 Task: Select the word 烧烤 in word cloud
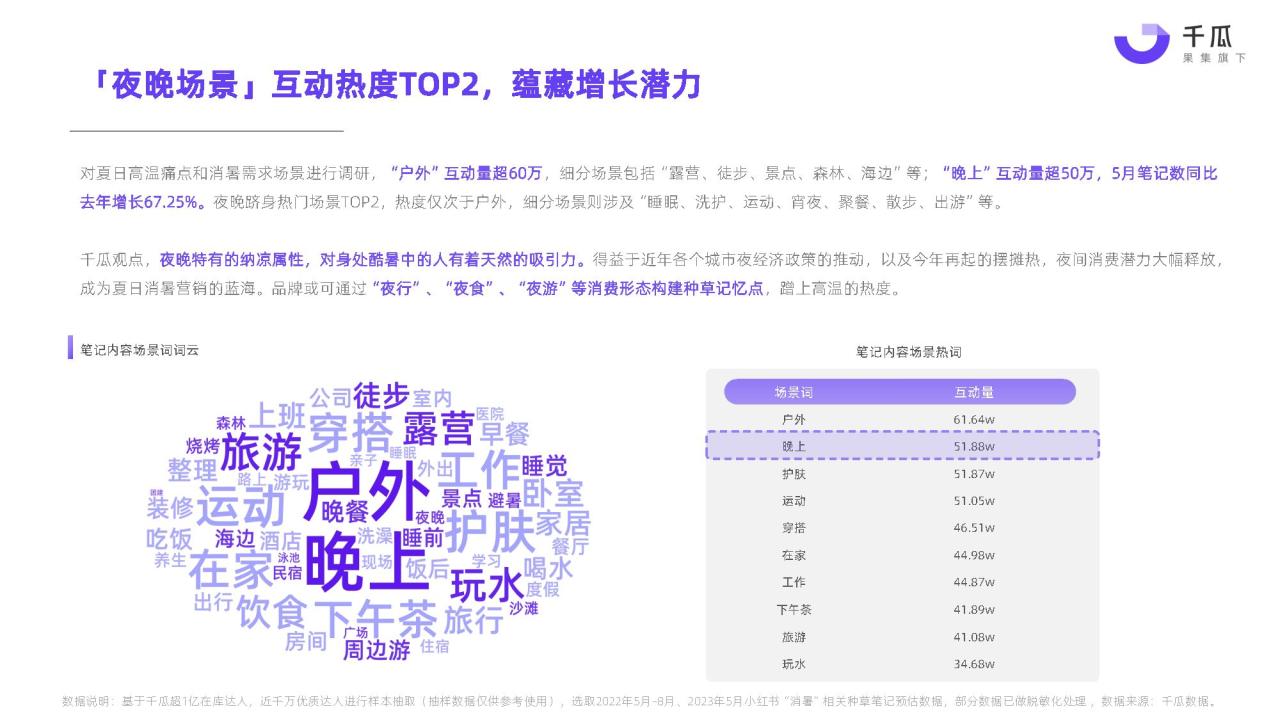[x=202, y=446]
